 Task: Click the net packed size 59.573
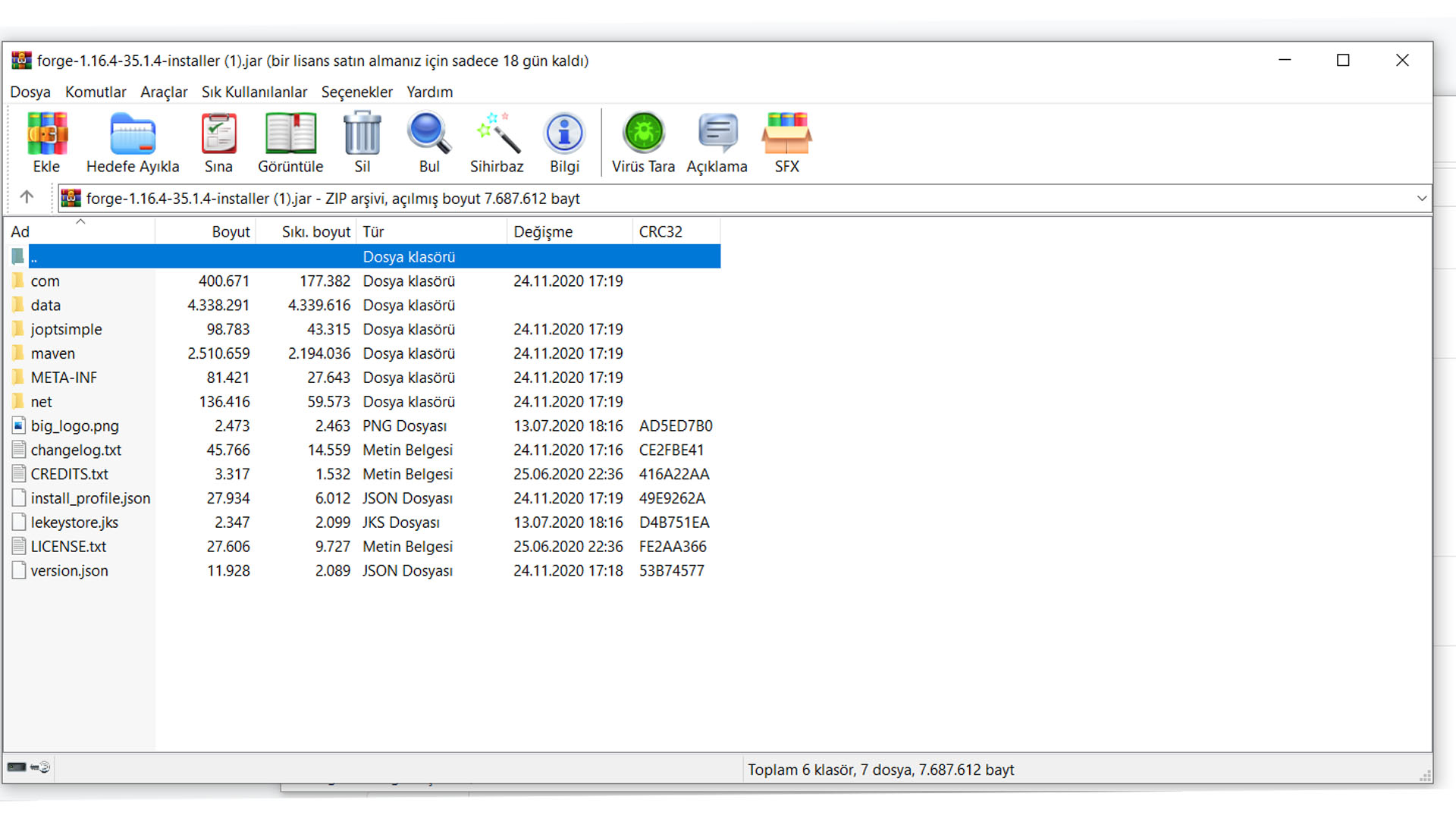[329, 402]
